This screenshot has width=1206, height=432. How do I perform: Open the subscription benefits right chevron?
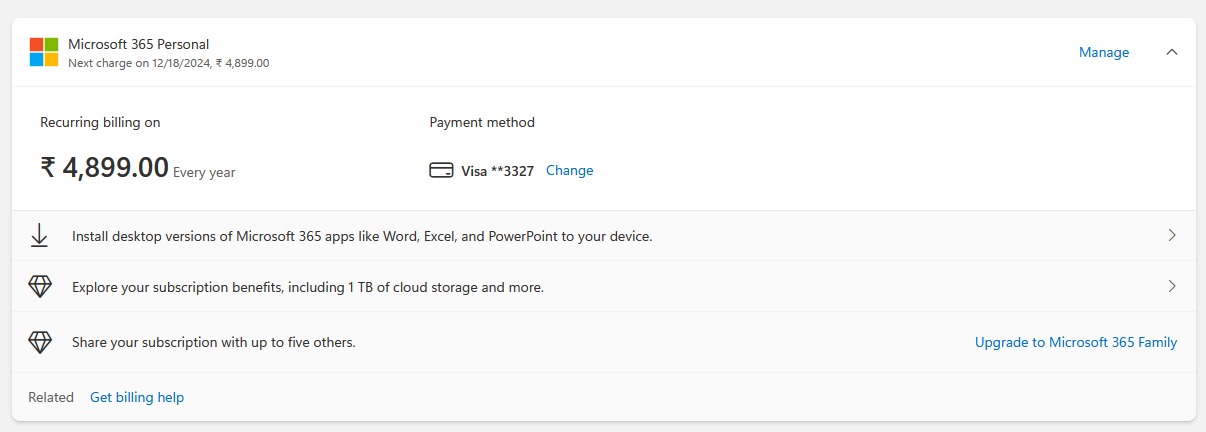point(1172,286)
